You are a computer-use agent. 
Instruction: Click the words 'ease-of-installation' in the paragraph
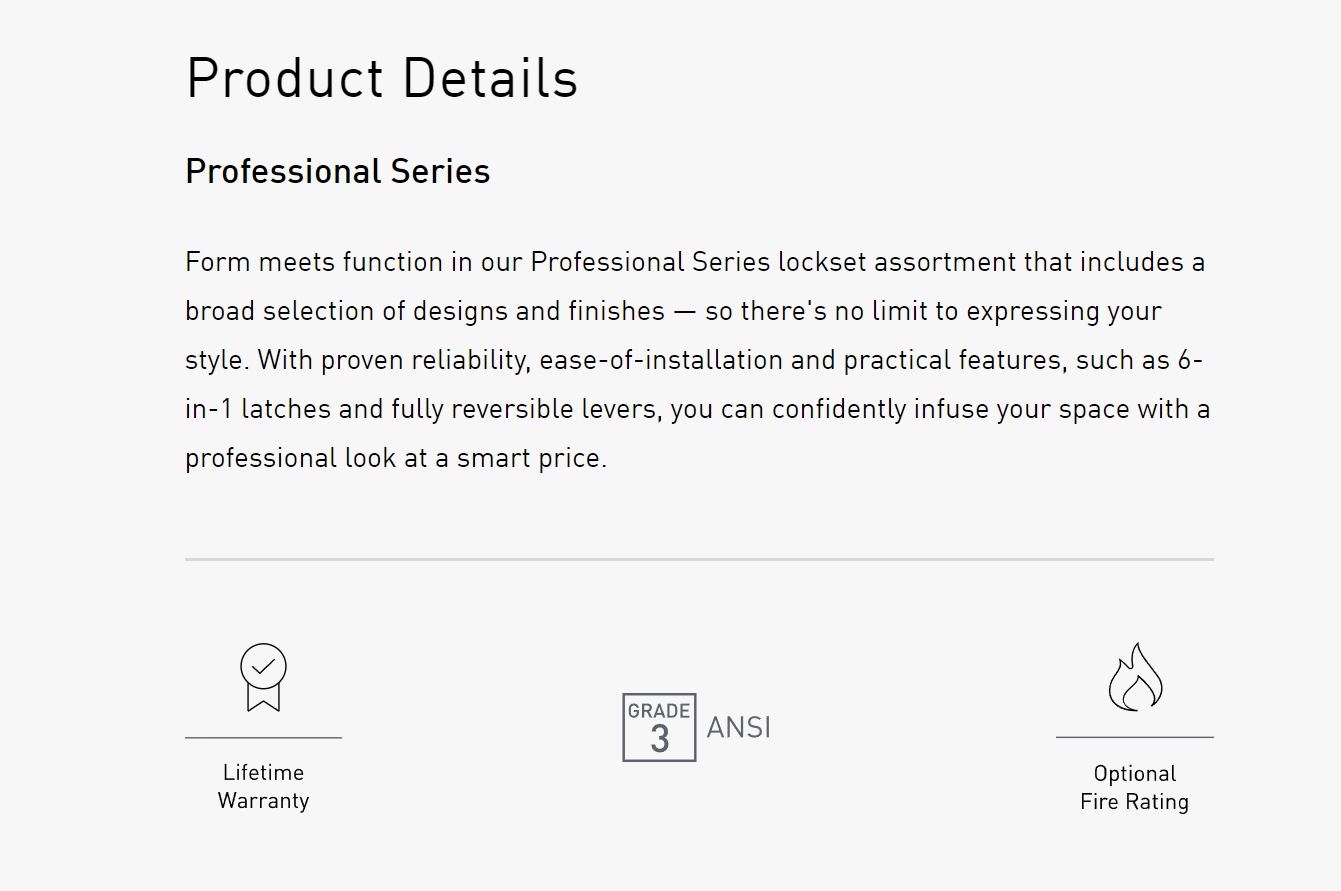tap(662, 361)
